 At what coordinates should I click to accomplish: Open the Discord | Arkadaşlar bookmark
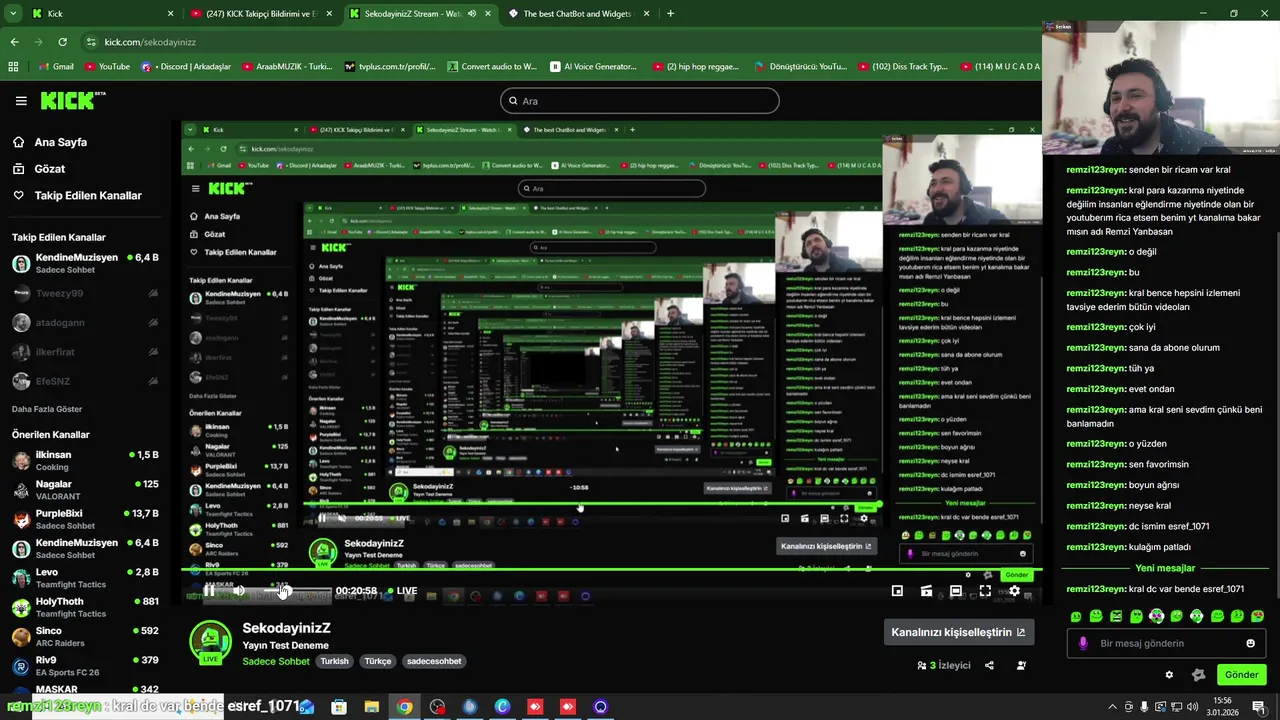click(x=186, y=67)
